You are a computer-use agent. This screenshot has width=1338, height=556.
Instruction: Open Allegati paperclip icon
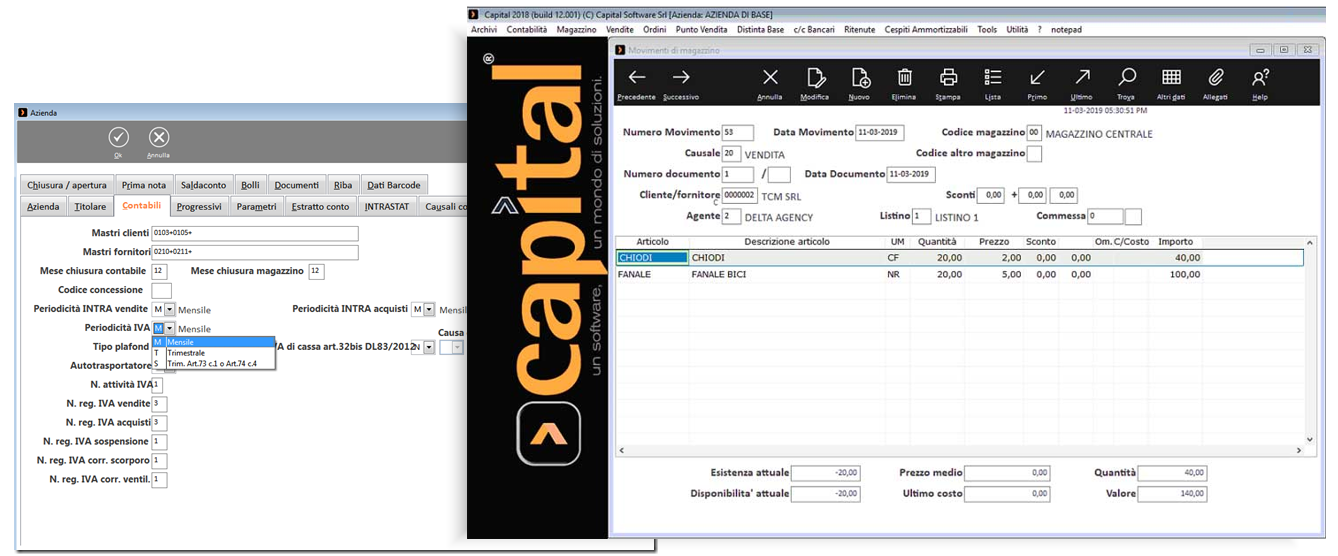point(1216,77)
